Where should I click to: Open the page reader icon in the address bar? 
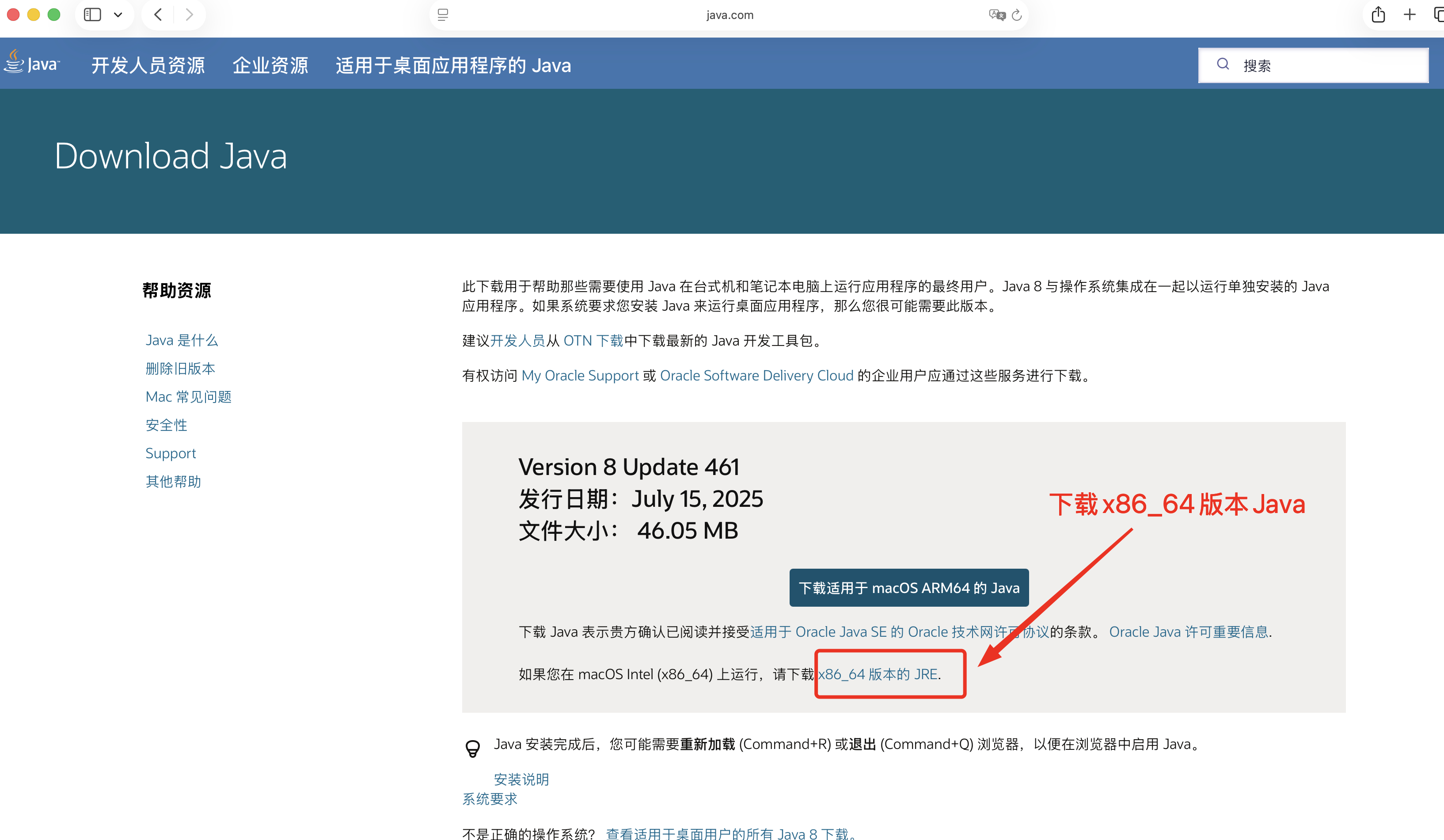pos(442,15)
